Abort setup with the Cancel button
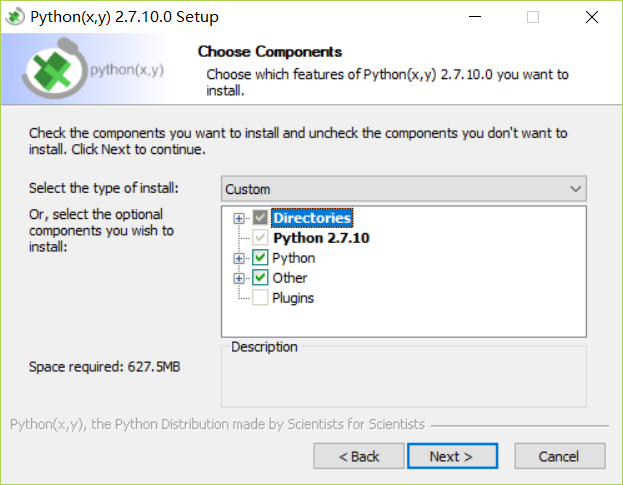The width and height of the screenshot is (623, 485). [560, 456]
